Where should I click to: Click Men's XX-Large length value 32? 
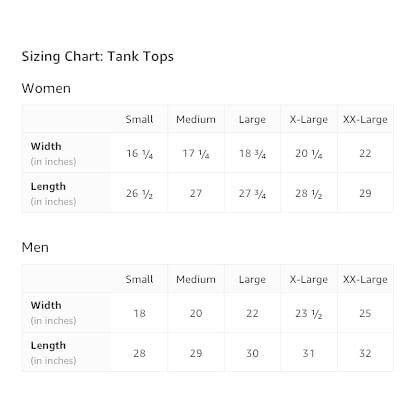pos(365,353)
